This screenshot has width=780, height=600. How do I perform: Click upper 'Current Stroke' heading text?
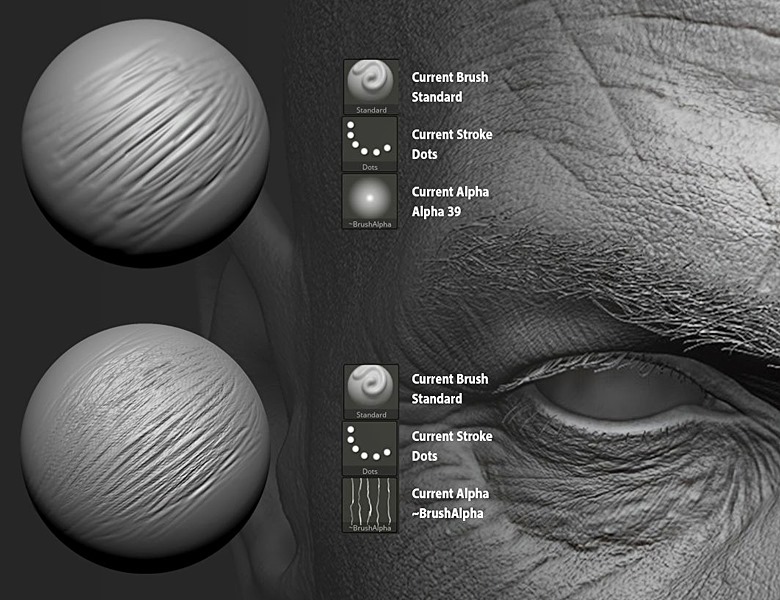[x=452, y=134]
